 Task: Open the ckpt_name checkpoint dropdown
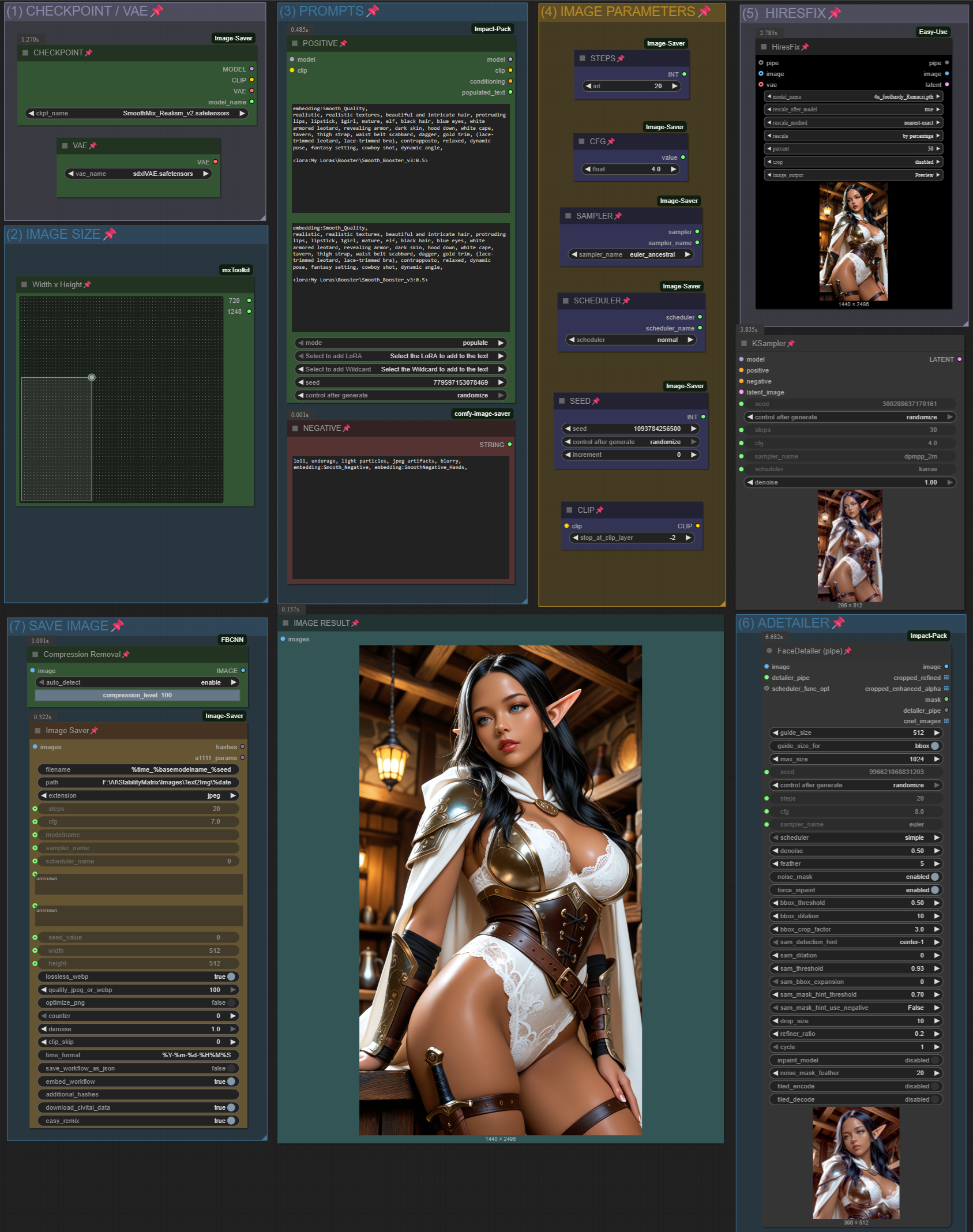pos(137,114)
